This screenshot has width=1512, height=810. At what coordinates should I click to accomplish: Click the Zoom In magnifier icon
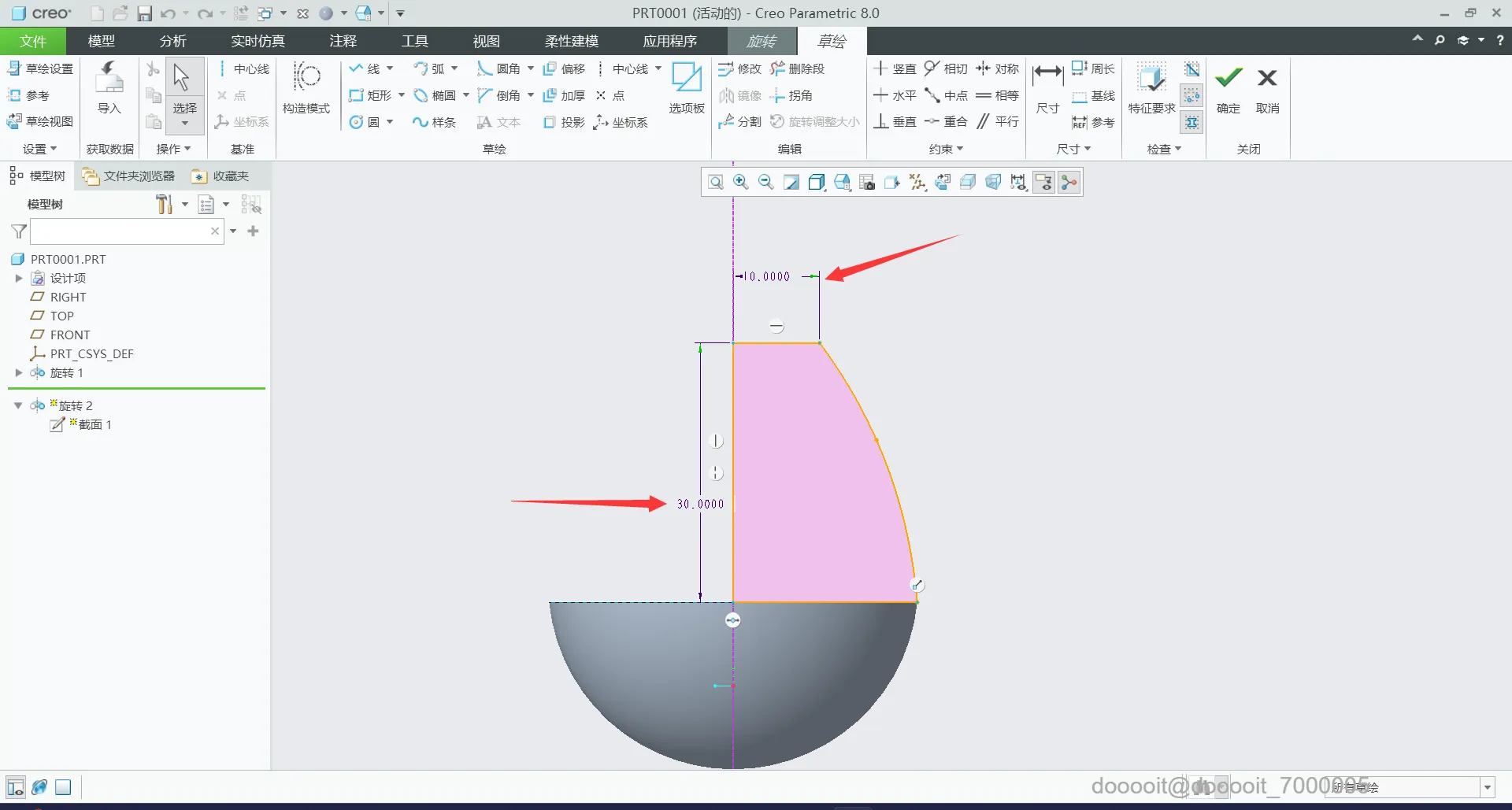point(740,183)
